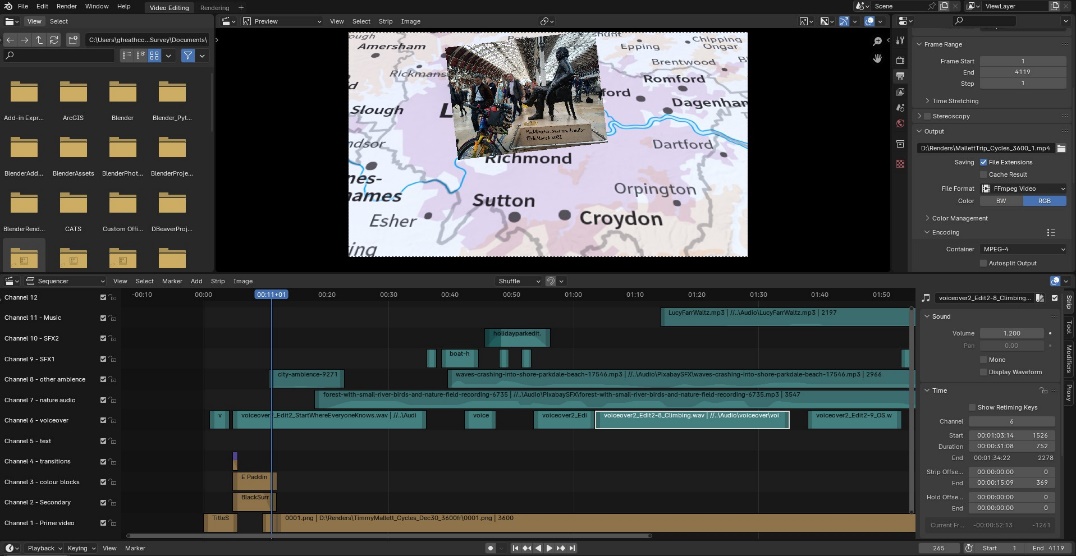The height and width of the screenshot is (556, 1076).
Task: Open the Shuffle overlap mode dropdown
Action: [x=519, y=281]
